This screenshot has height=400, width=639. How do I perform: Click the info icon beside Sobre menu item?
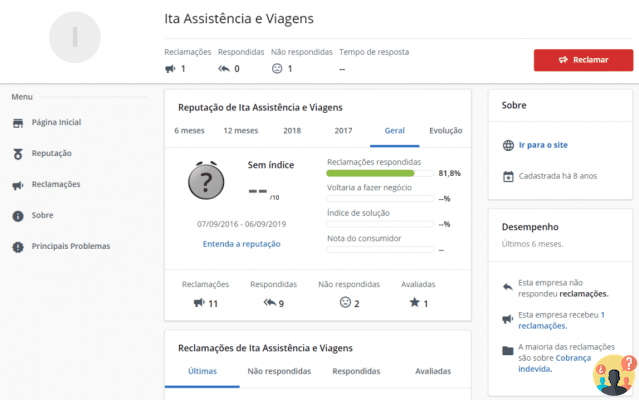18,216
